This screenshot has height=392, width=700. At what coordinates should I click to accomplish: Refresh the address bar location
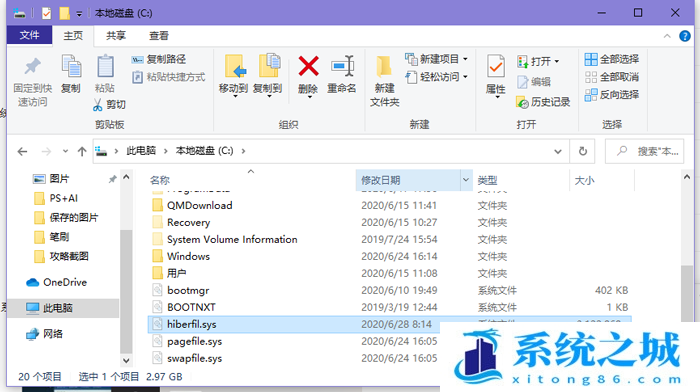(x=583, y=151)
